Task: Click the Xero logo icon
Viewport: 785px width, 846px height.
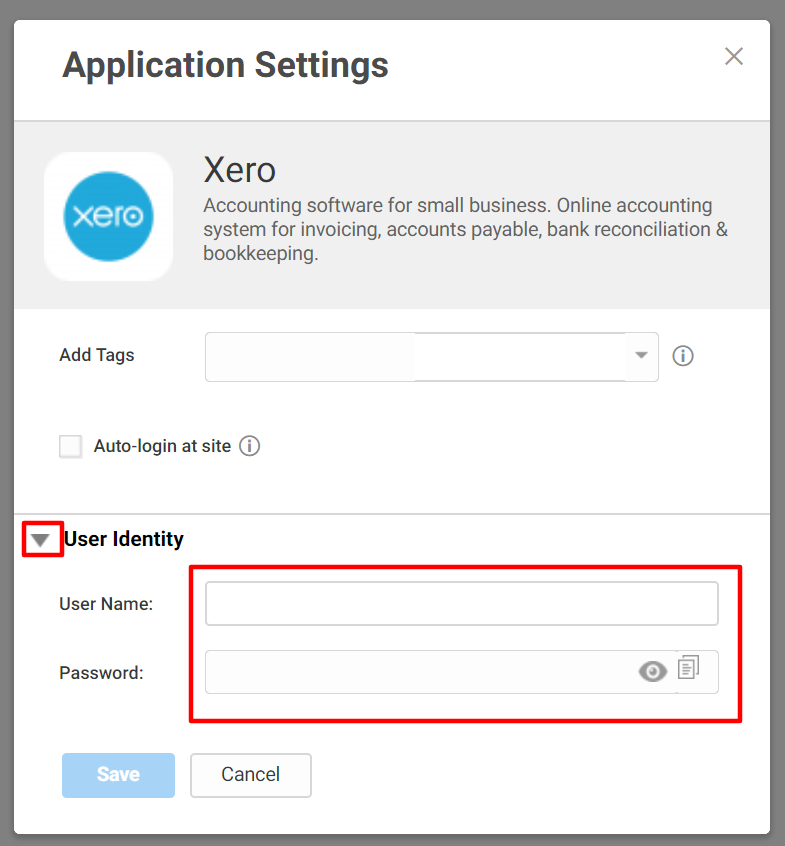Action: [108, 216]
